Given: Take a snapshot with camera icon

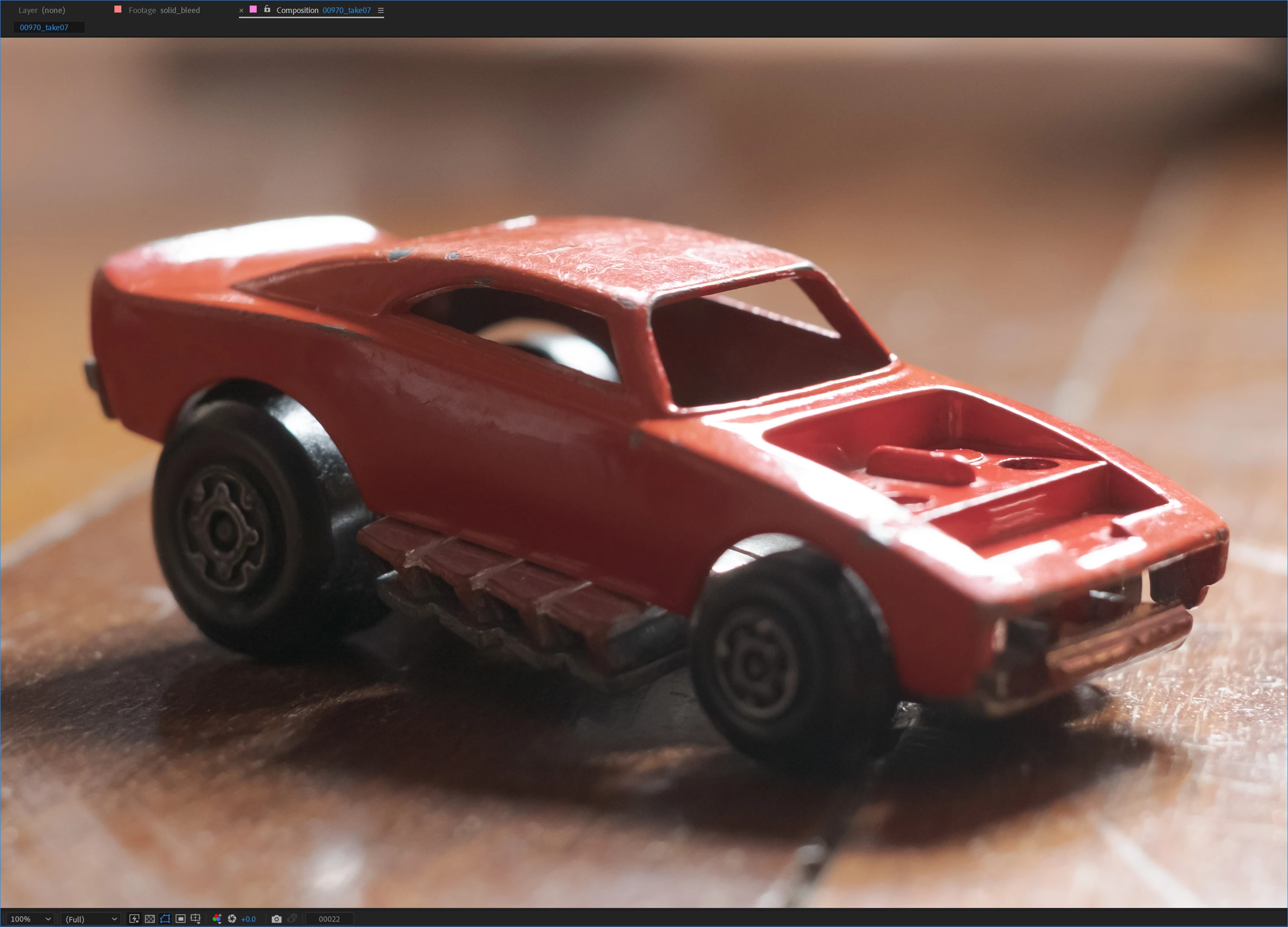Looking at the screenshot, I should [277, 919].
